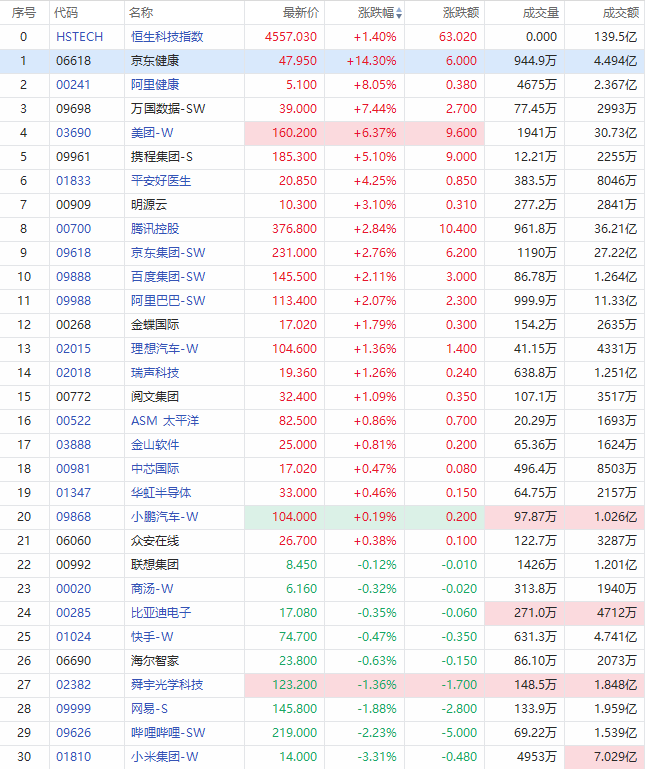Select 金蝶国际 row name
The image size is (645, 769).
click(155, 325)
